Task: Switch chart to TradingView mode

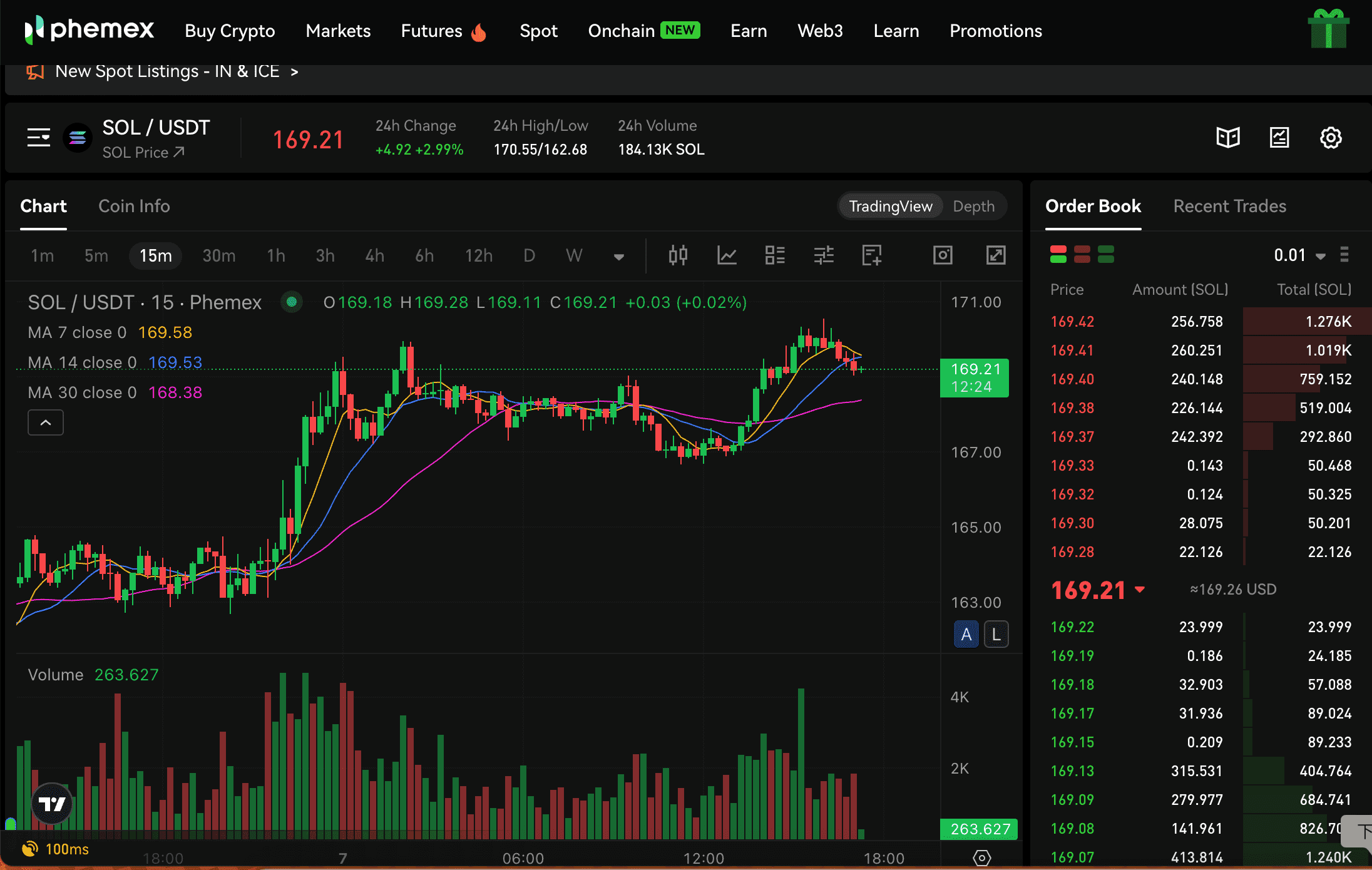Action: click(890, 206)
